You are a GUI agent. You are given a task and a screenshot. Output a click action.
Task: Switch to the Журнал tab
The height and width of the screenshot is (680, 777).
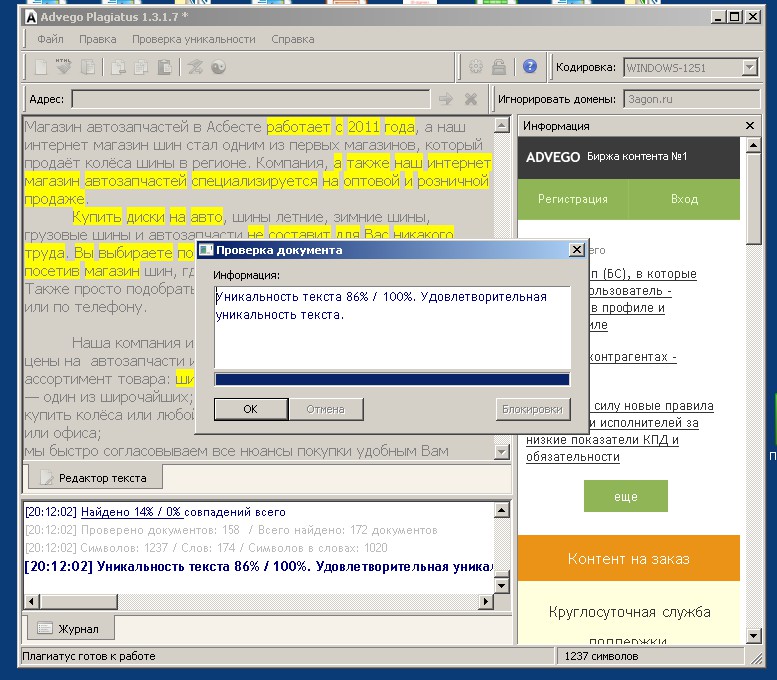[x=69, y=628]
